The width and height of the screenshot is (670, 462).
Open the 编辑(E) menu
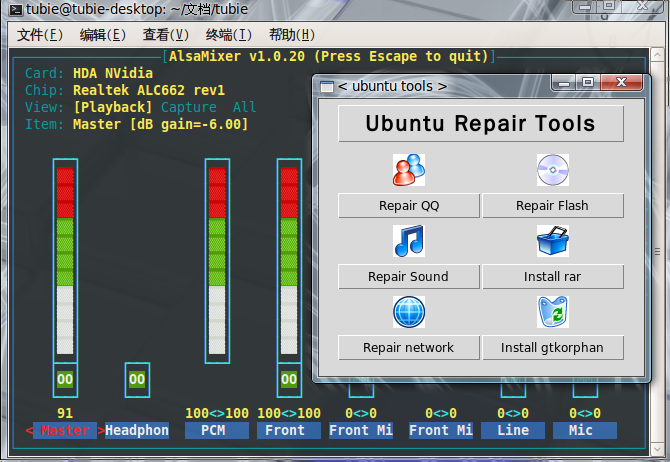click(103, 35)
